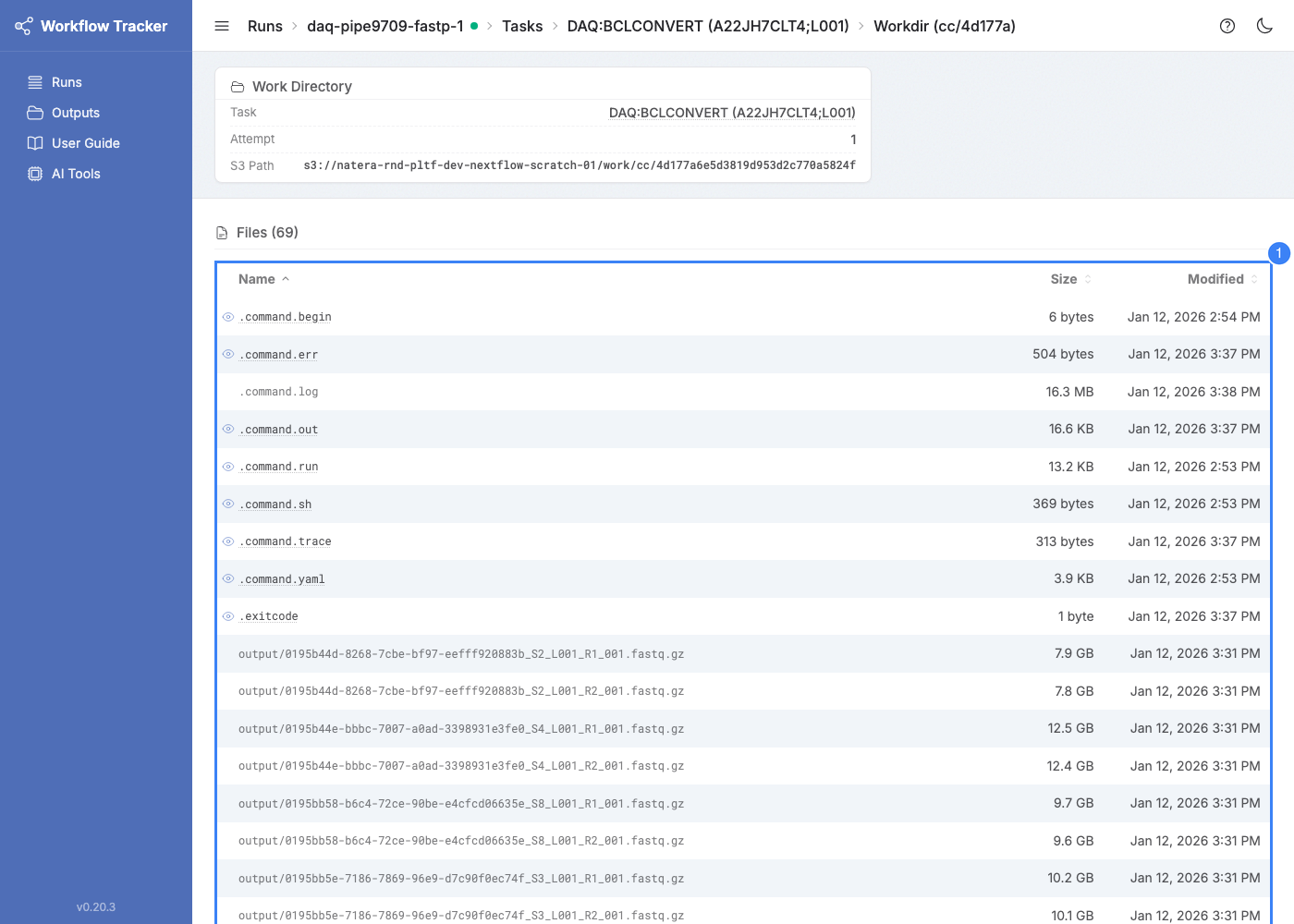Open the .command.begin file name

[x=286, y=317]
